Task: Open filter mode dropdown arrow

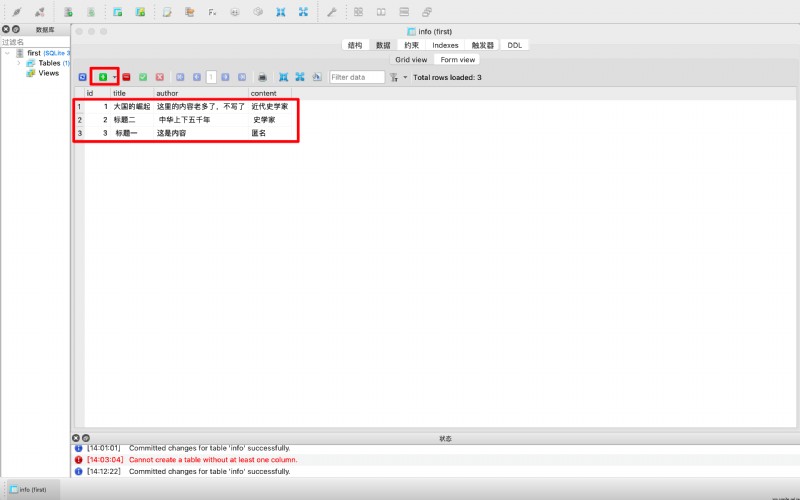Action: [405, 77]
